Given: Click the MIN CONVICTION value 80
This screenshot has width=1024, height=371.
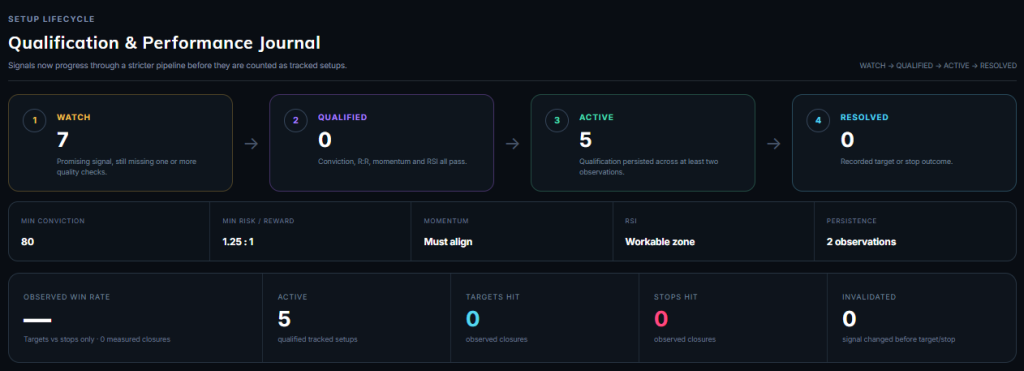Looking at the screenshot, I should coord(27,242).
